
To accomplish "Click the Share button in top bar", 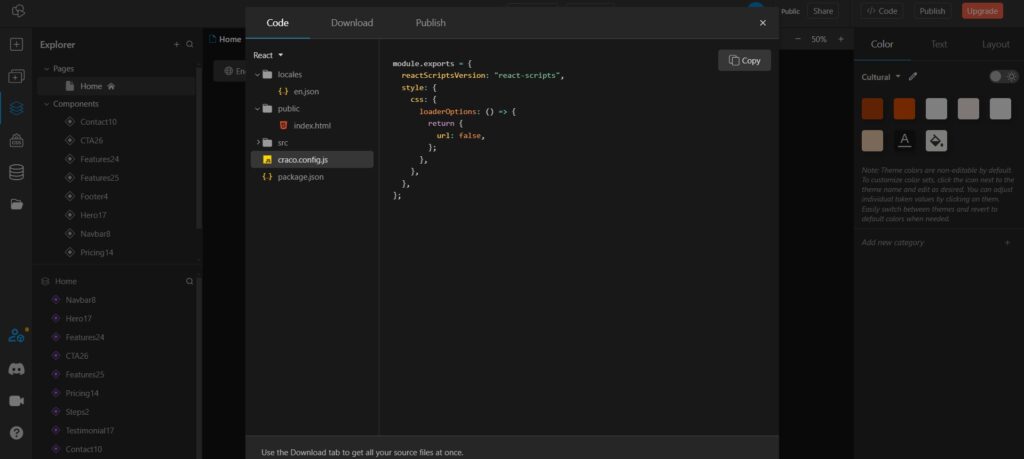I will (823, 11).
